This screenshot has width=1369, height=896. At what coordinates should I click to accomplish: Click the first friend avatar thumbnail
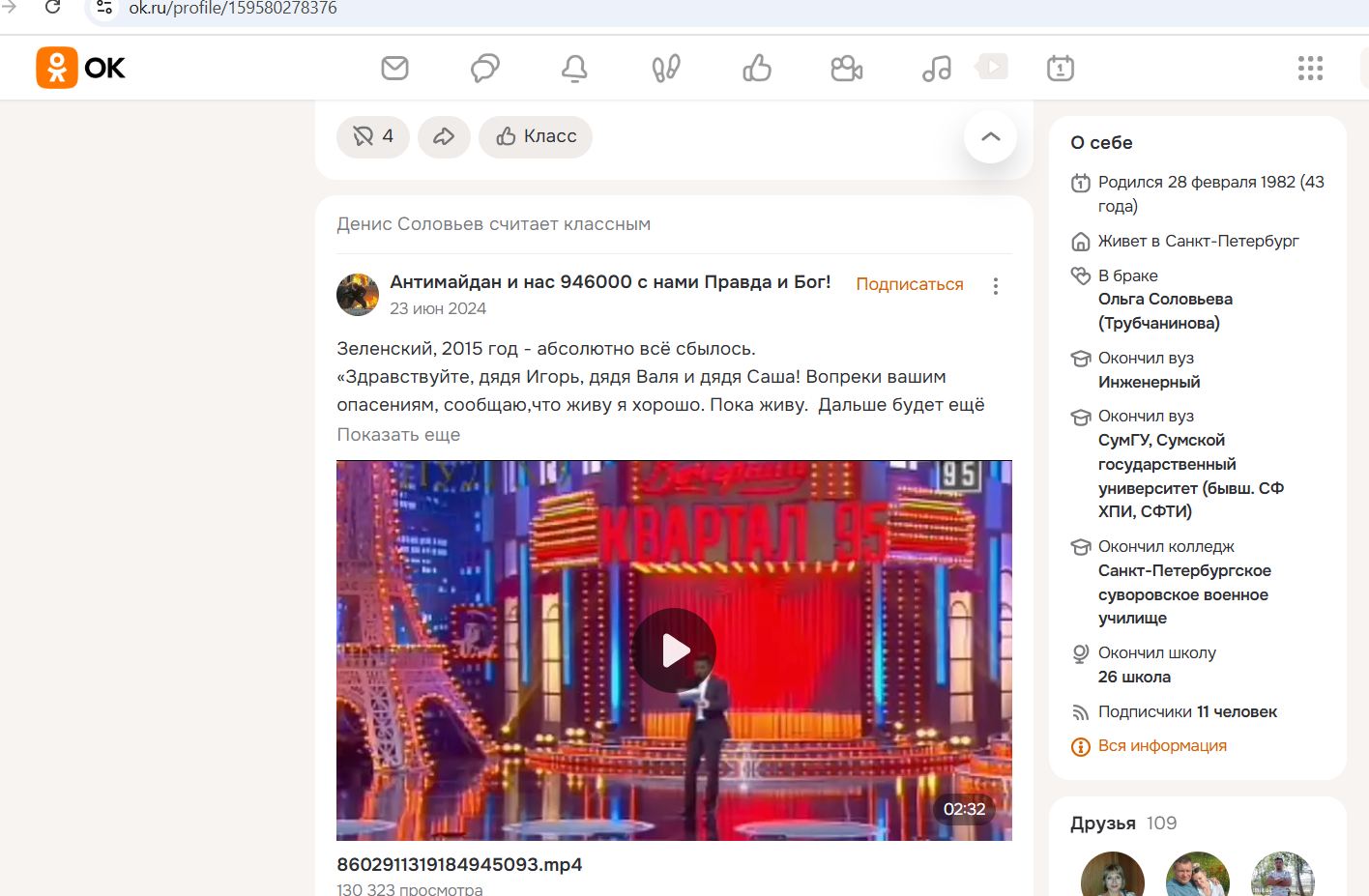[1113, 874]
